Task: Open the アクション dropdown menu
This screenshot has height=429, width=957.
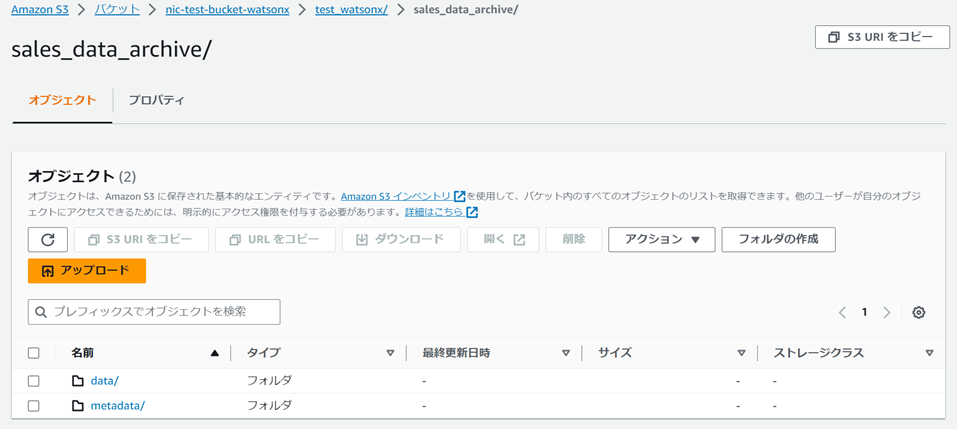Action: [x=662, y=240]
